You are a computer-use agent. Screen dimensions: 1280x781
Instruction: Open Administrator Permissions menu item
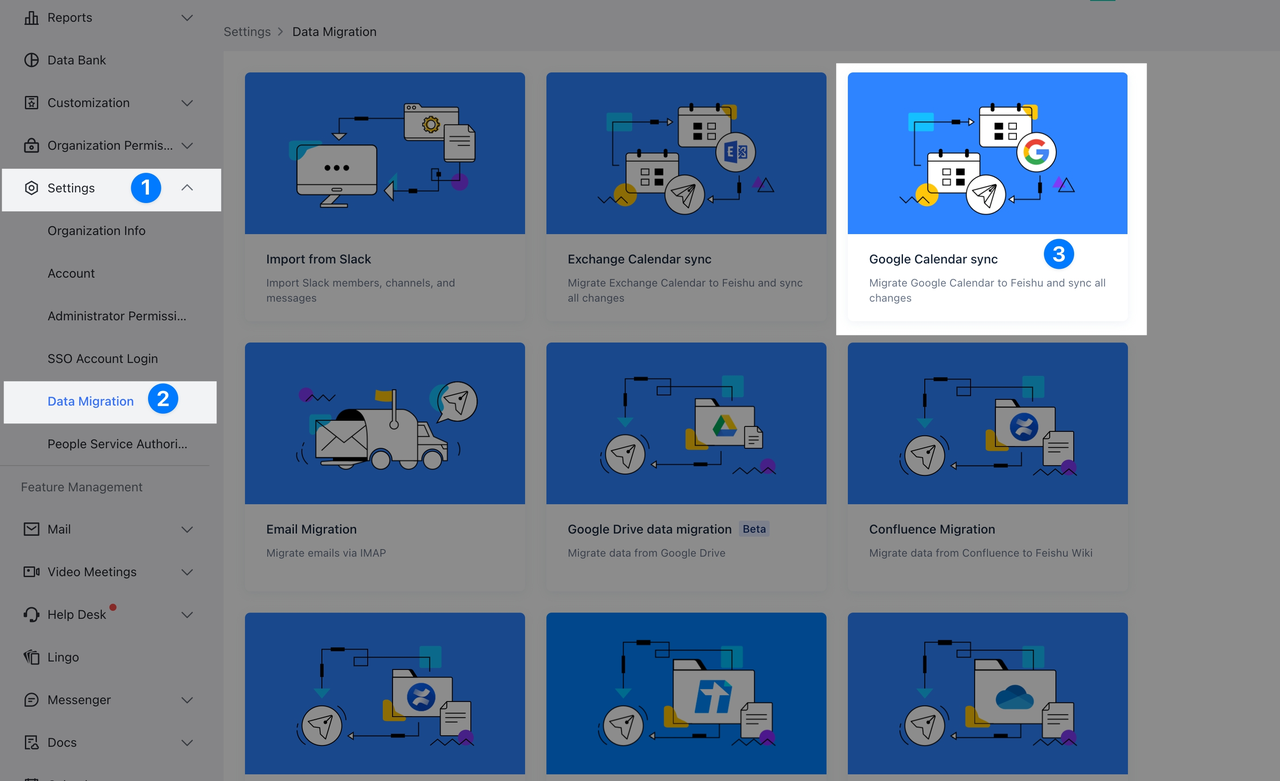[x=116, y=316]
